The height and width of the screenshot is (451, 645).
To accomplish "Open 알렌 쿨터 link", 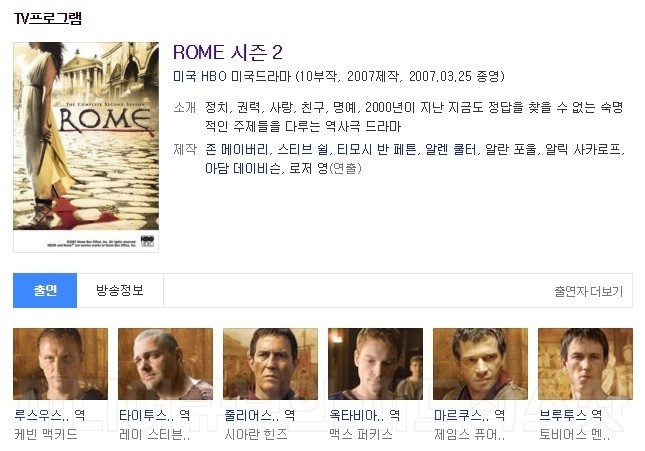I will 451,149.
